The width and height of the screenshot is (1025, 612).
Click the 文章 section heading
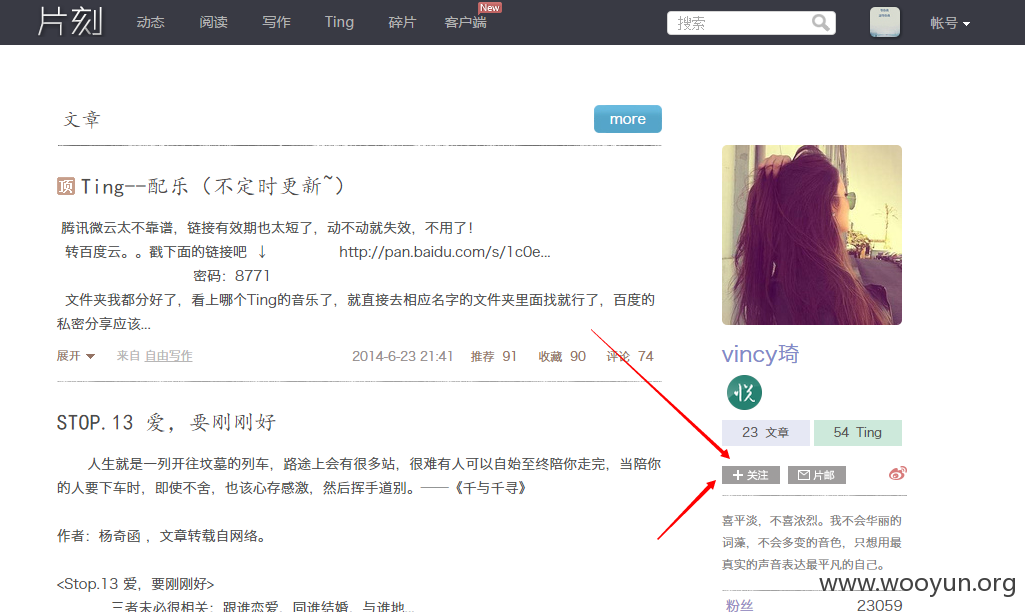pyautogui.click(x=82, y=119)
